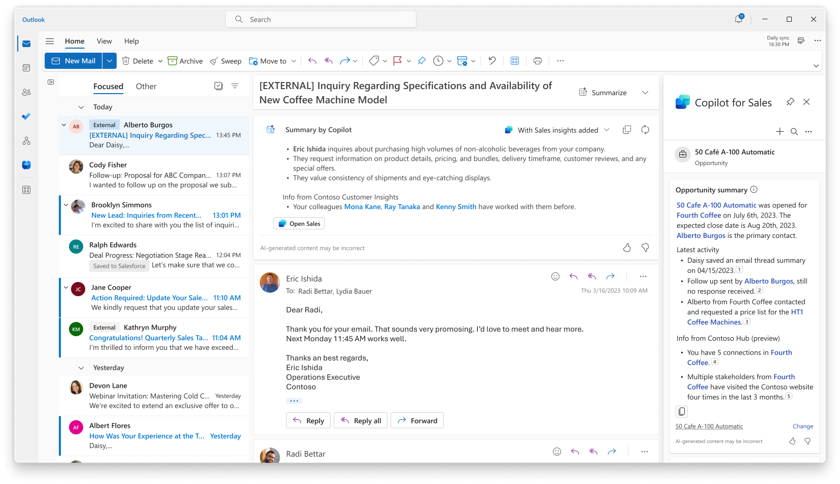Click the snooze clock icon

(438, 61)
